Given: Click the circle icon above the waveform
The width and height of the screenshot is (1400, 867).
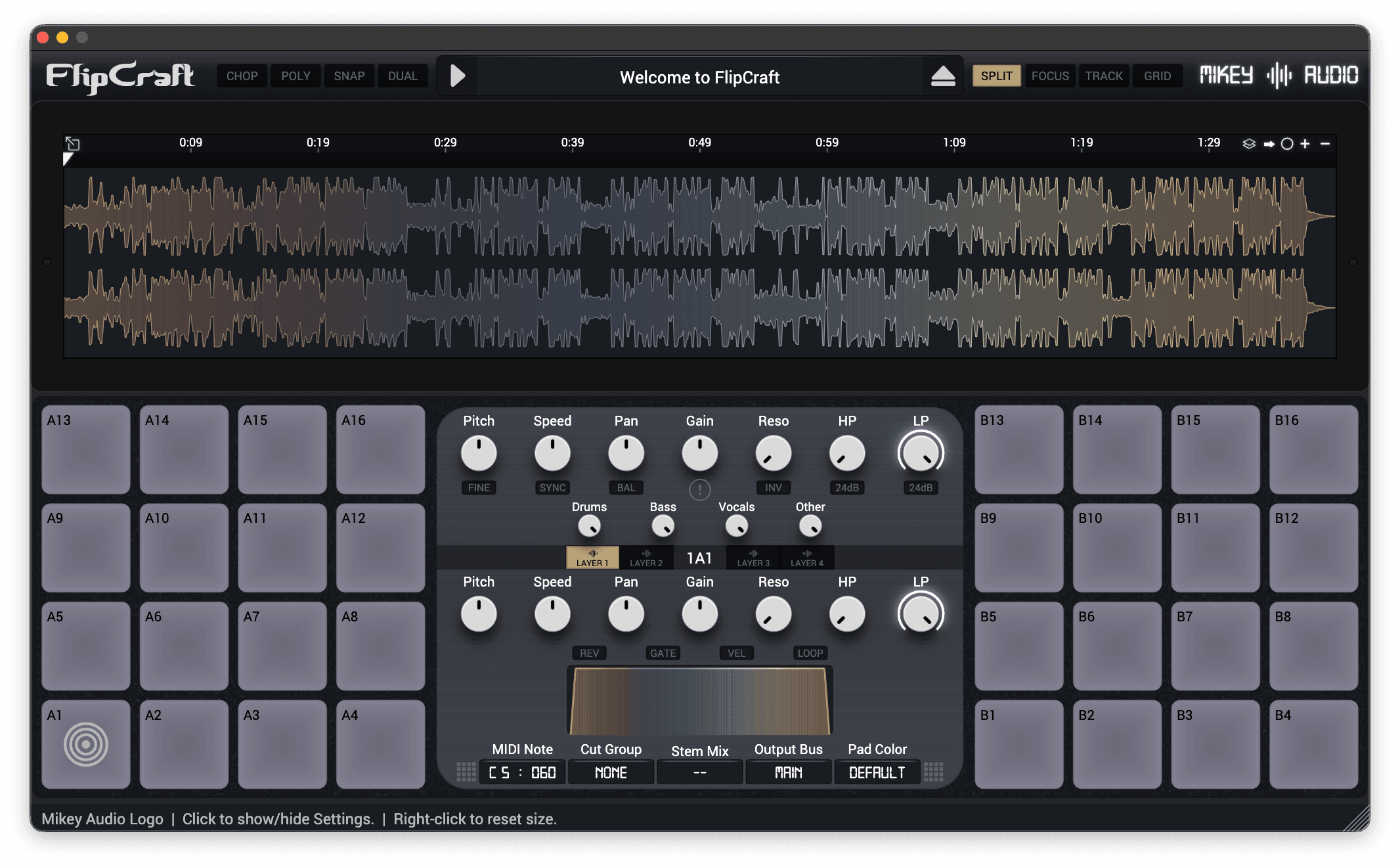Looking at the screenshot, I should coord(1287,144).
